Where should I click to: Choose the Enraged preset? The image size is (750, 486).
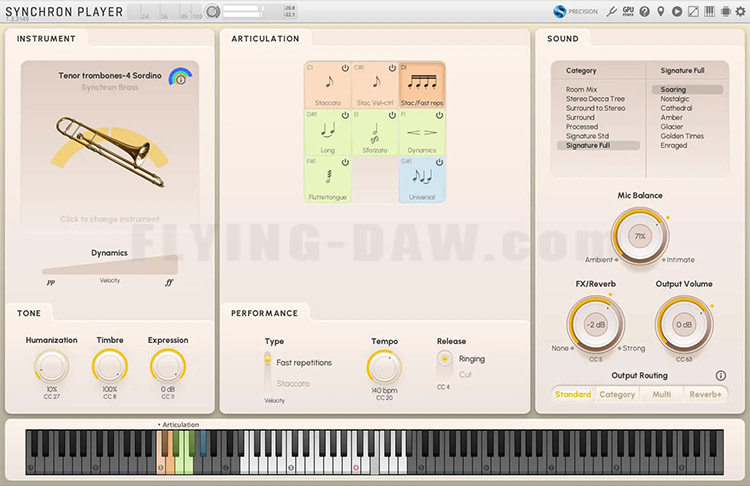point(673,145)
